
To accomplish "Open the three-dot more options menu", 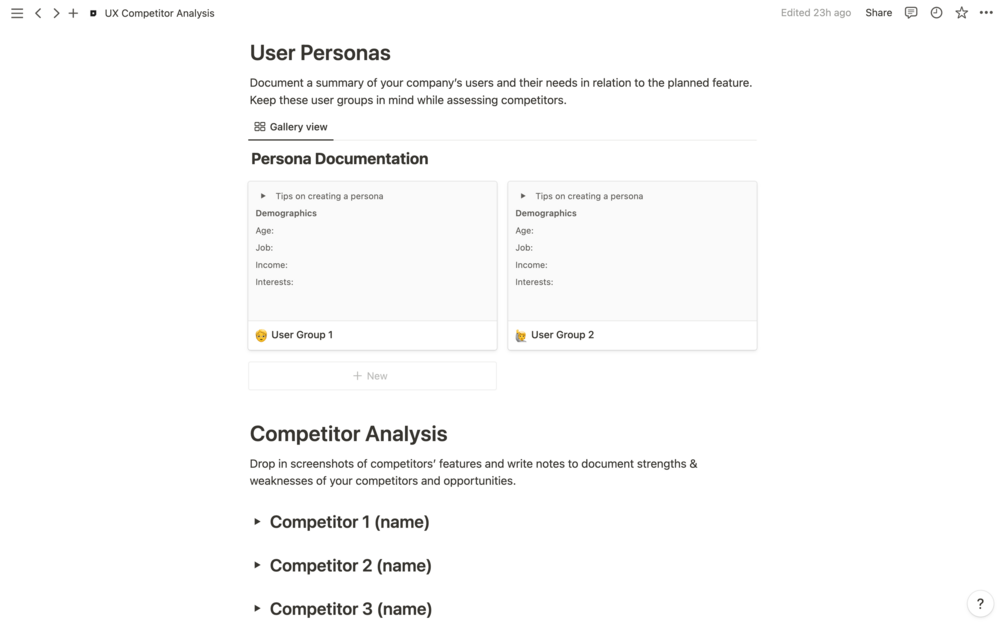I will pyautogui.click(x=987, y=13).
